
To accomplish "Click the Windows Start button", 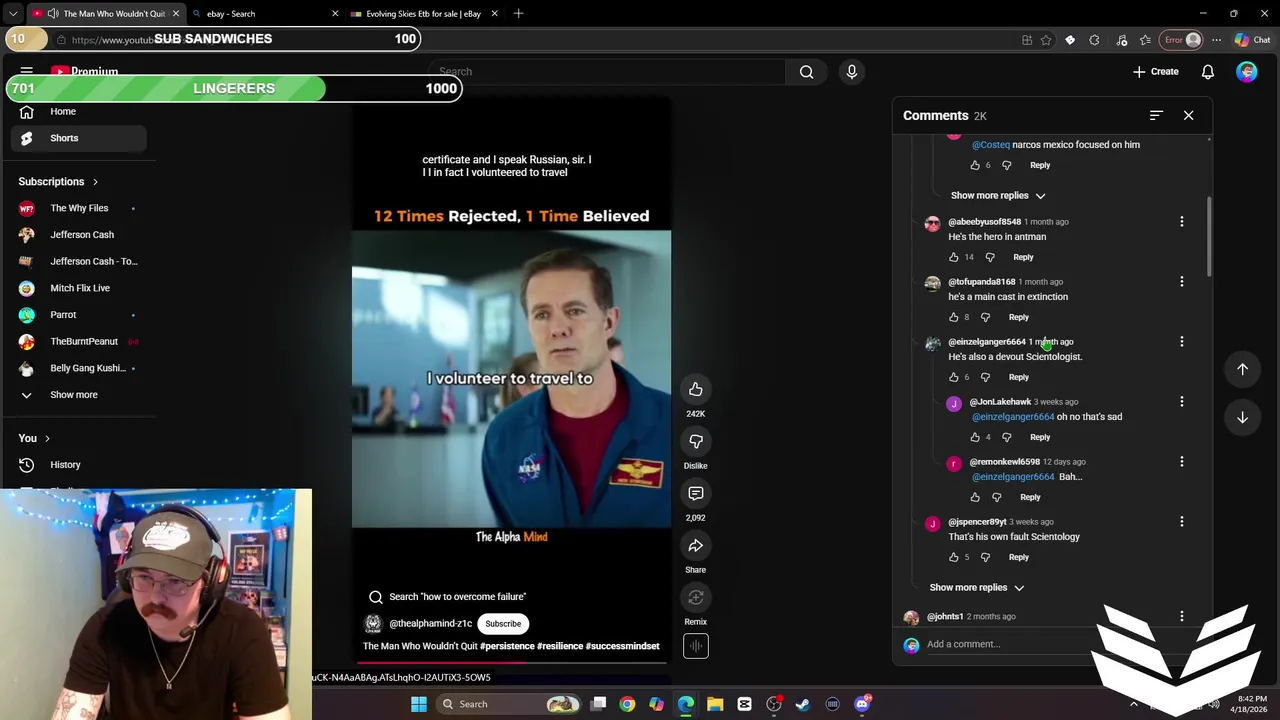I will tap(419, 704).
